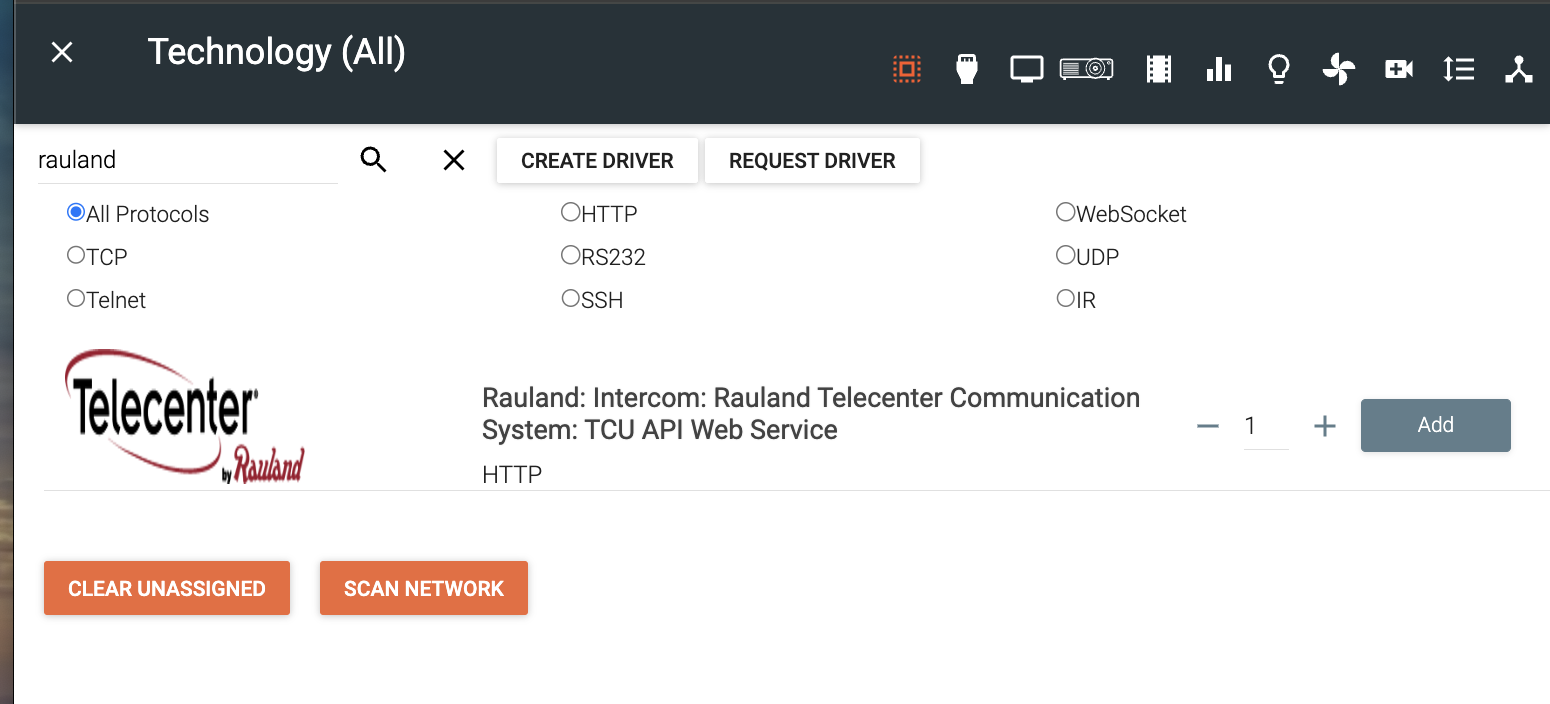This screenshot has width=1550, height=704.
Task: Select the HTTP protocol radio button
Action: pyautogui.click(x=571, y=211)
